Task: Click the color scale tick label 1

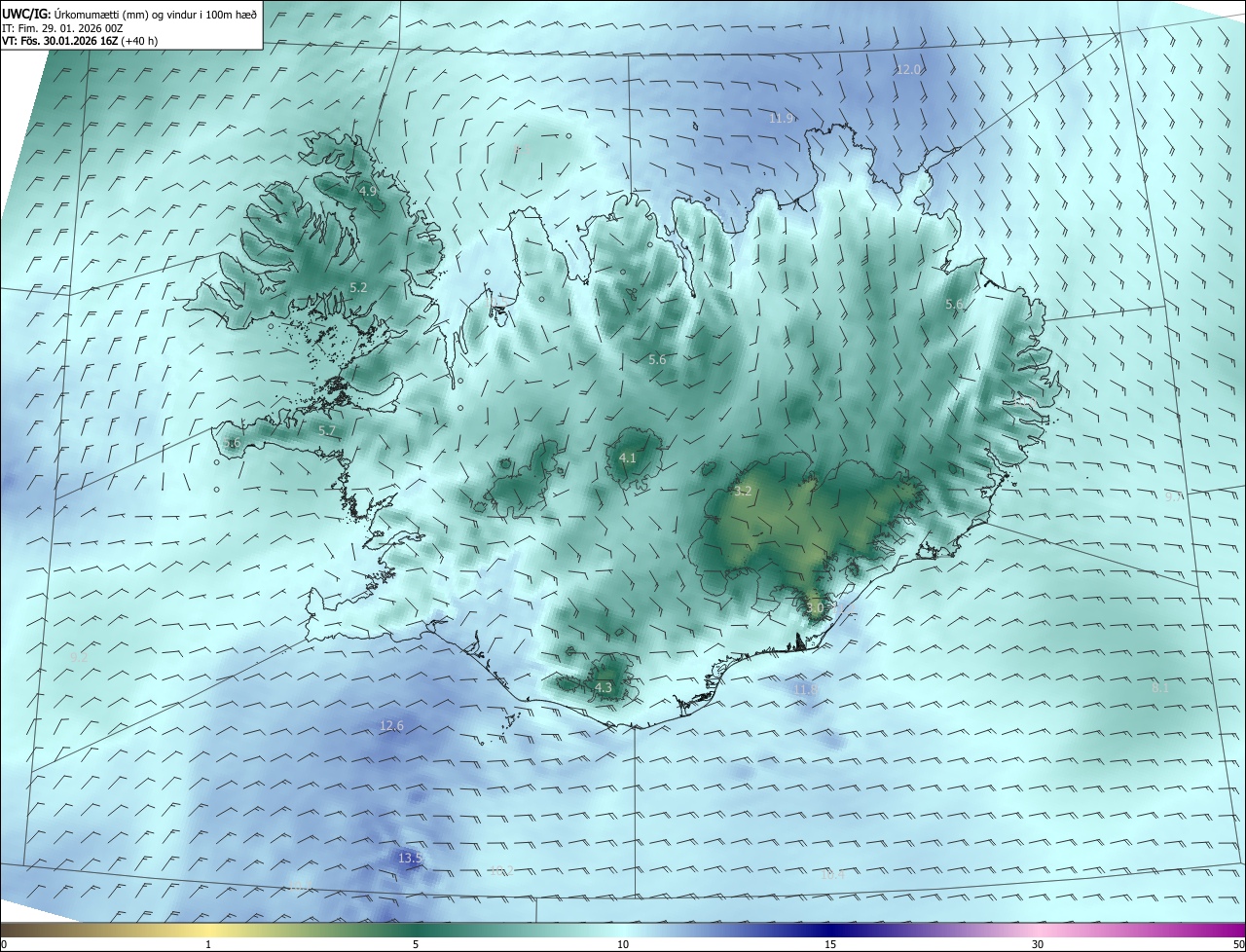Action: [x=208, y=944]
